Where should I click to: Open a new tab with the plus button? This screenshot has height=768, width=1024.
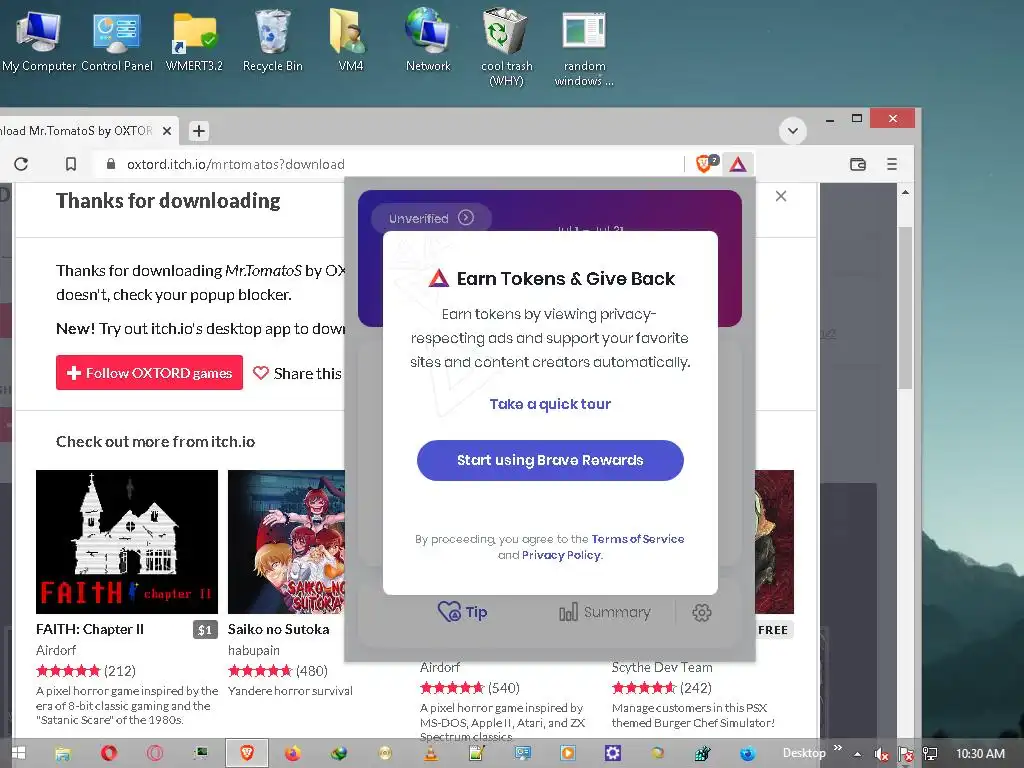tap(199, 131)
